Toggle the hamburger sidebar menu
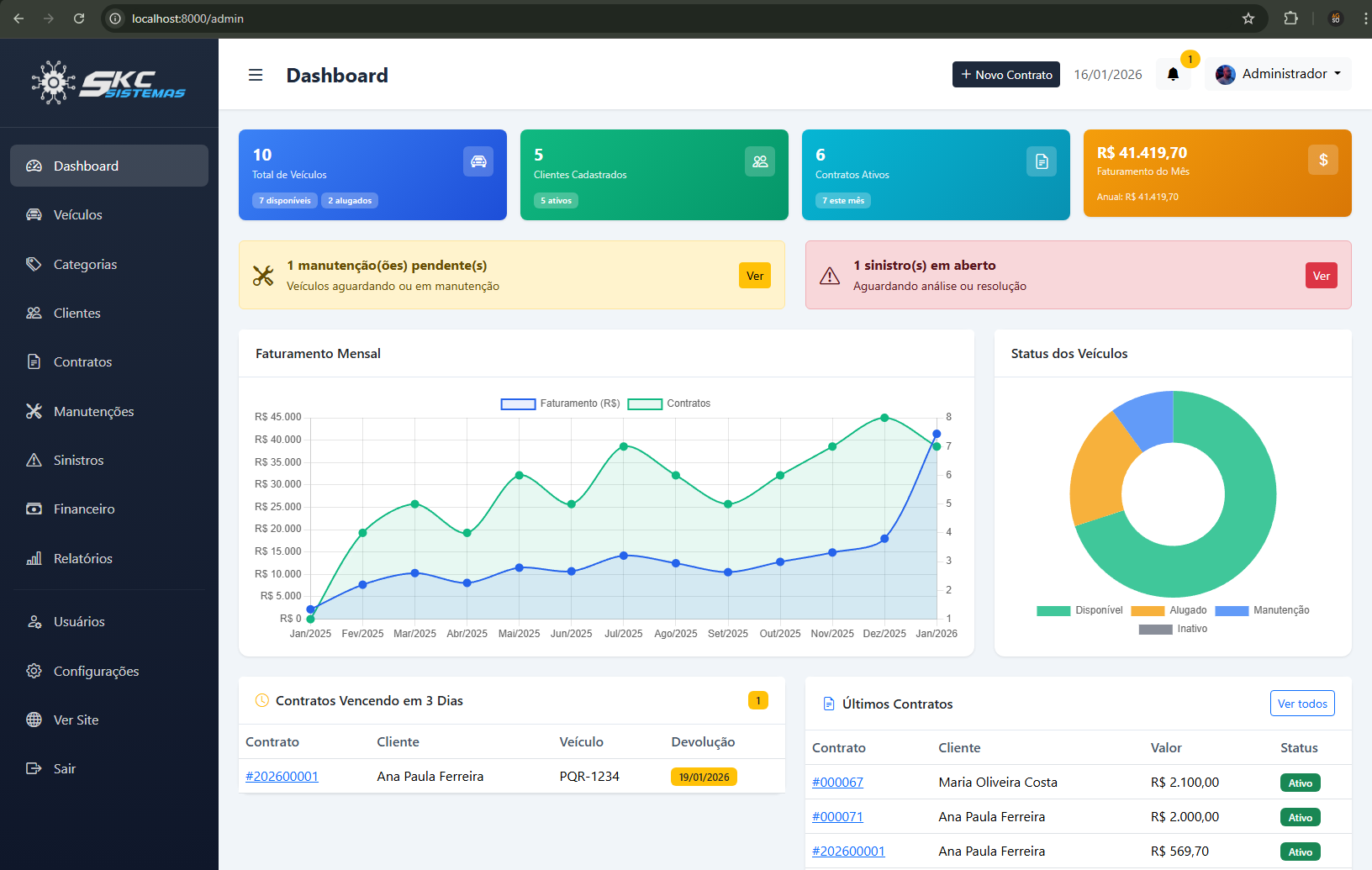The height and width of the screenshot is (870, 1372). coord(256,76)
